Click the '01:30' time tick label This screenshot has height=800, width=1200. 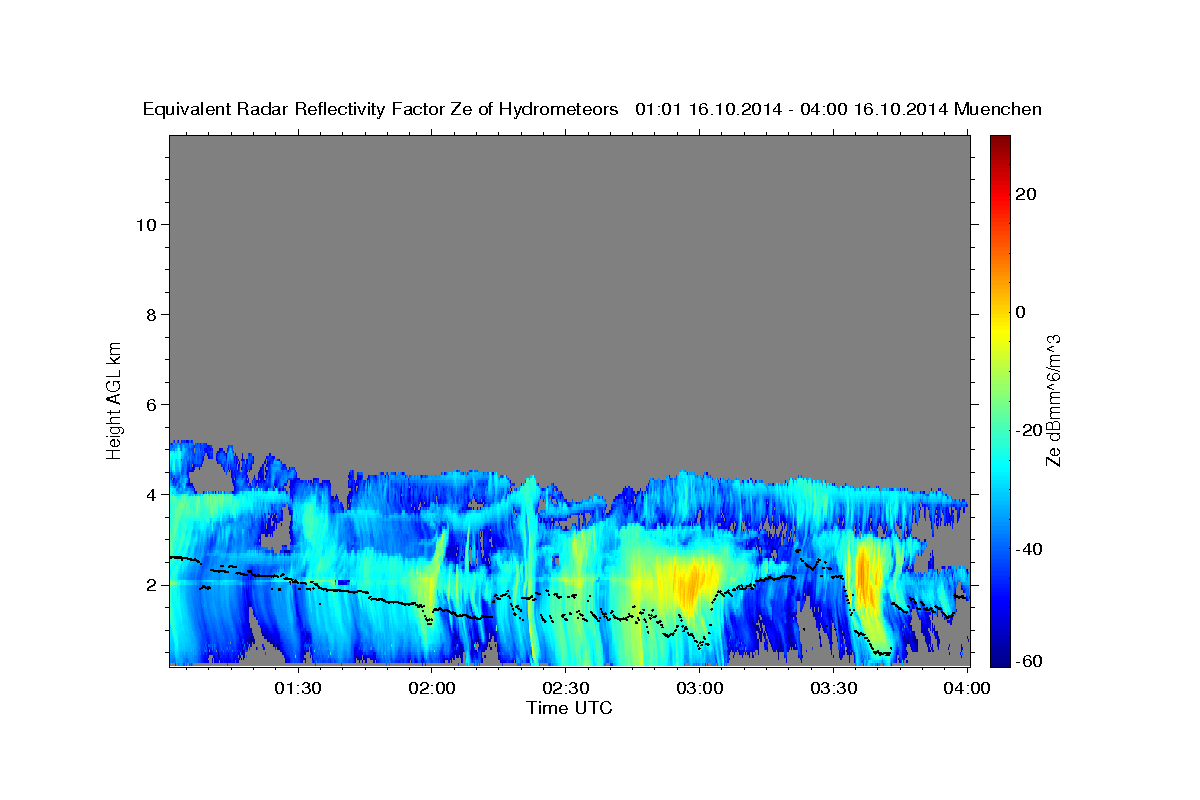tap(297, 688)
